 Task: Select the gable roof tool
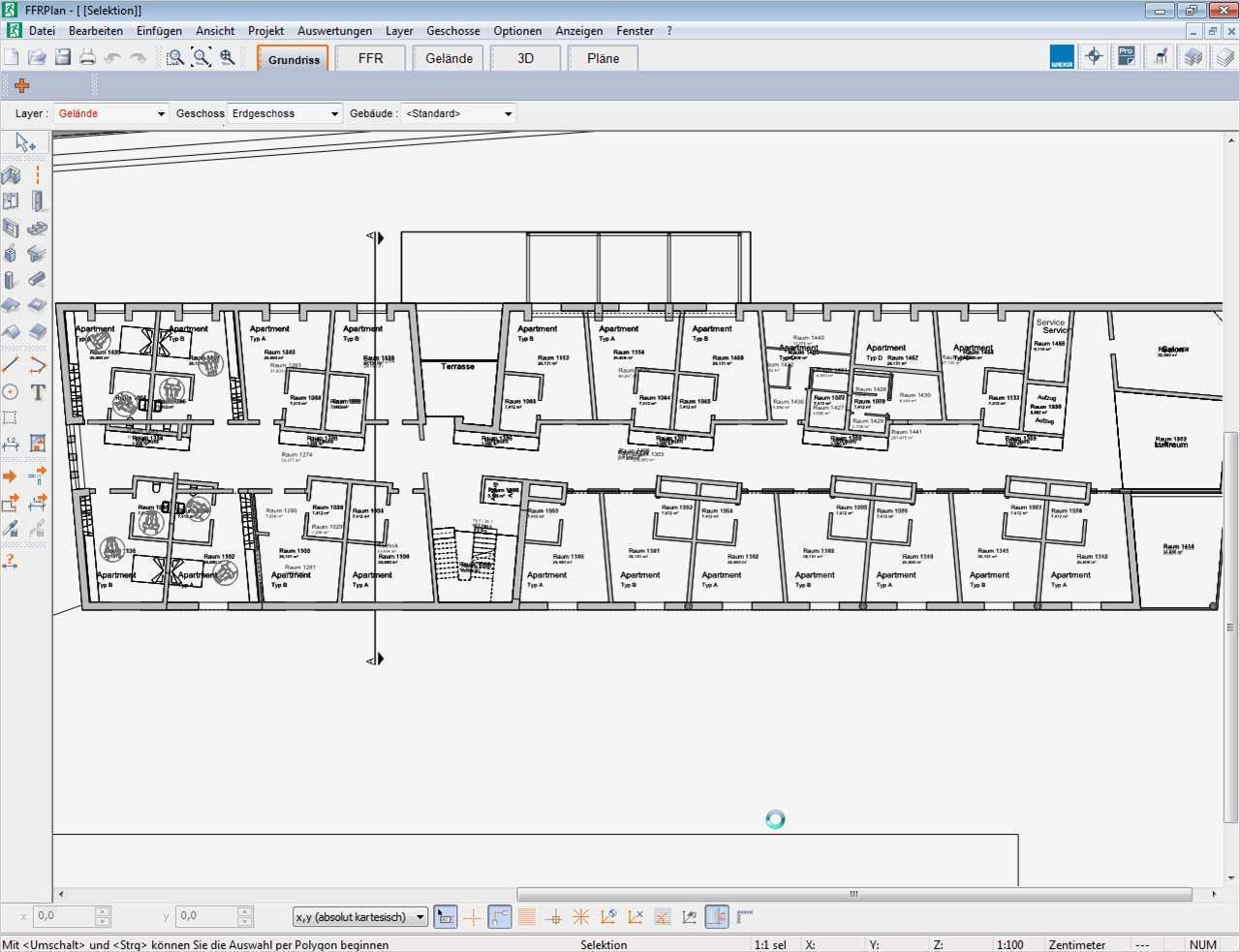(11, 332)
